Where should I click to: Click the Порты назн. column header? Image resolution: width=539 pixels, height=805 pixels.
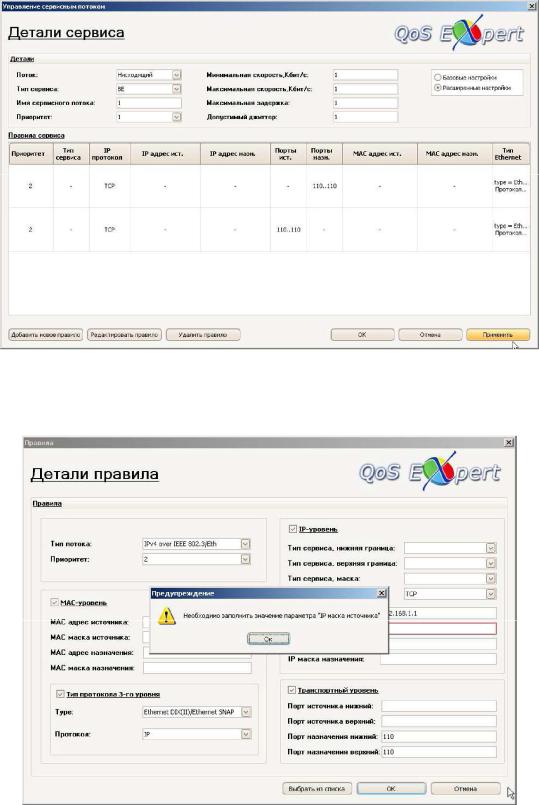coord(324,154)
